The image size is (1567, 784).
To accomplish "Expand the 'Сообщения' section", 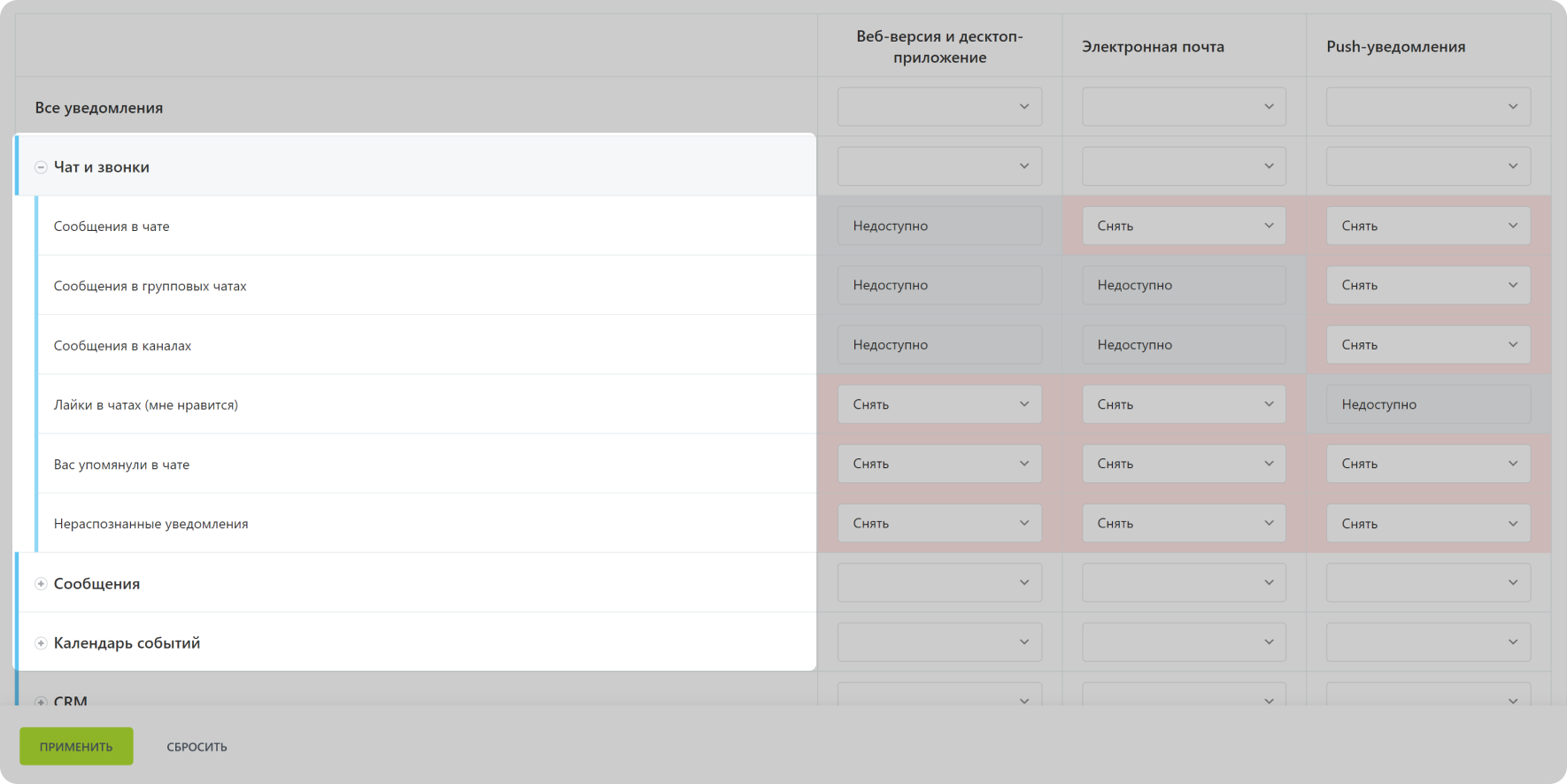I will coord(41,584).
